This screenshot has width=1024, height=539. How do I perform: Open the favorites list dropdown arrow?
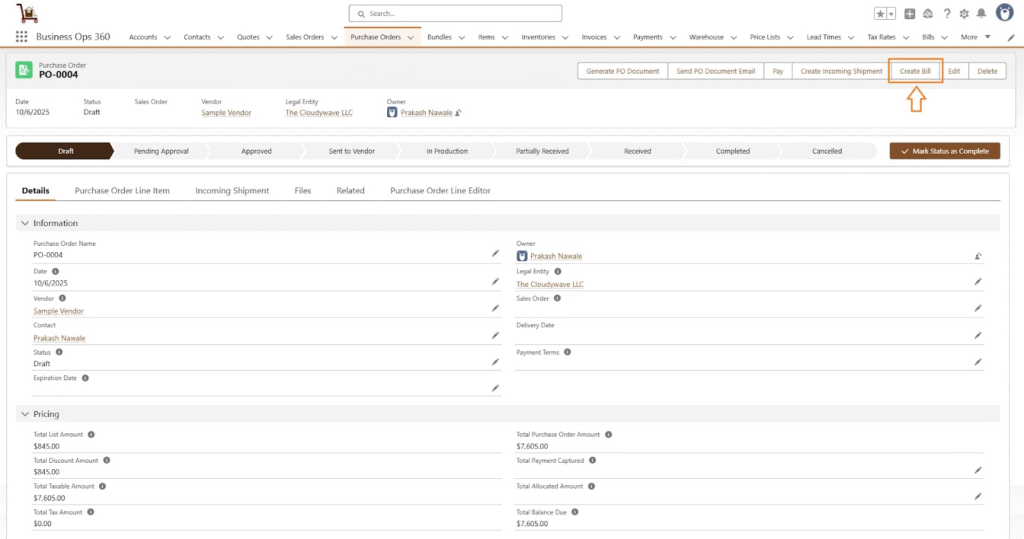(x=891, y=14)
